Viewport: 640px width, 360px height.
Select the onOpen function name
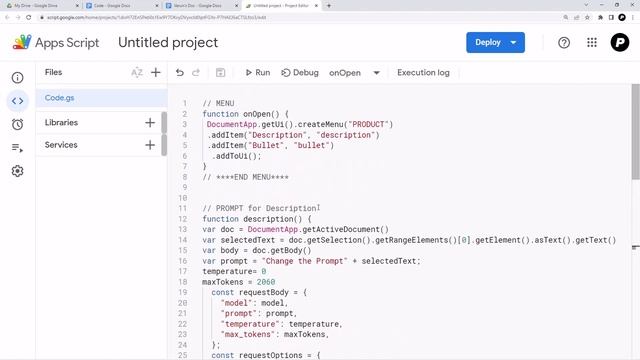click(x=345, y=73)
